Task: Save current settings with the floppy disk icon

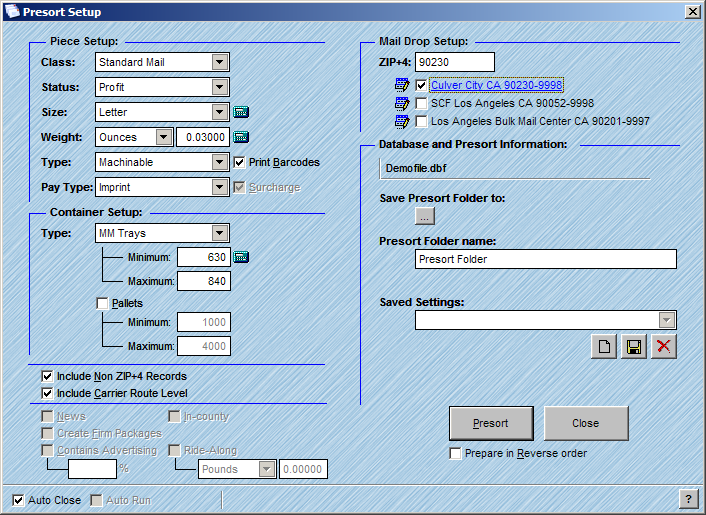Action: (633, 347)
